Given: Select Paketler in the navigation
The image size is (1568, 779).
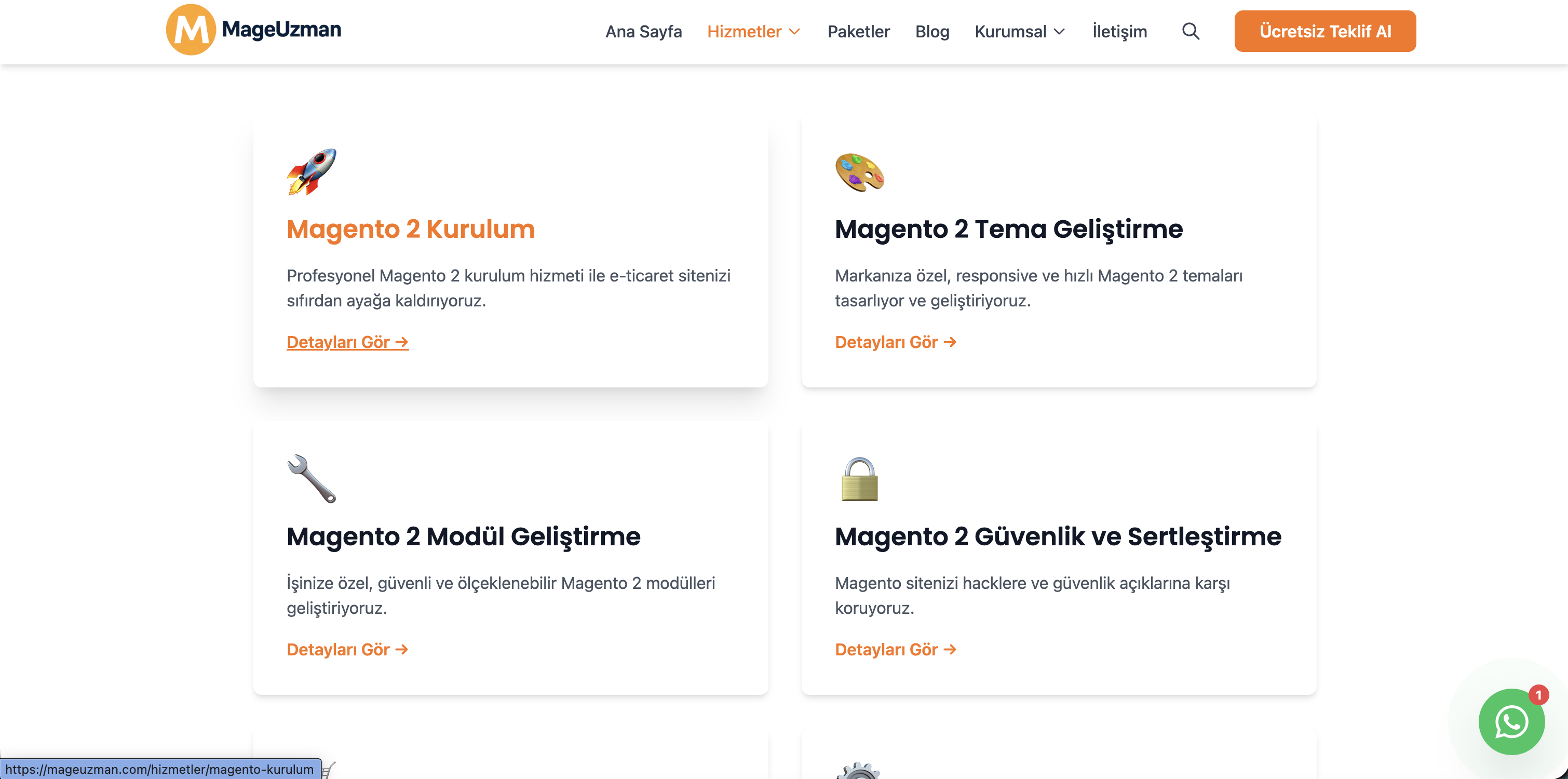Looking at the screenshot, I should [858, 32].
